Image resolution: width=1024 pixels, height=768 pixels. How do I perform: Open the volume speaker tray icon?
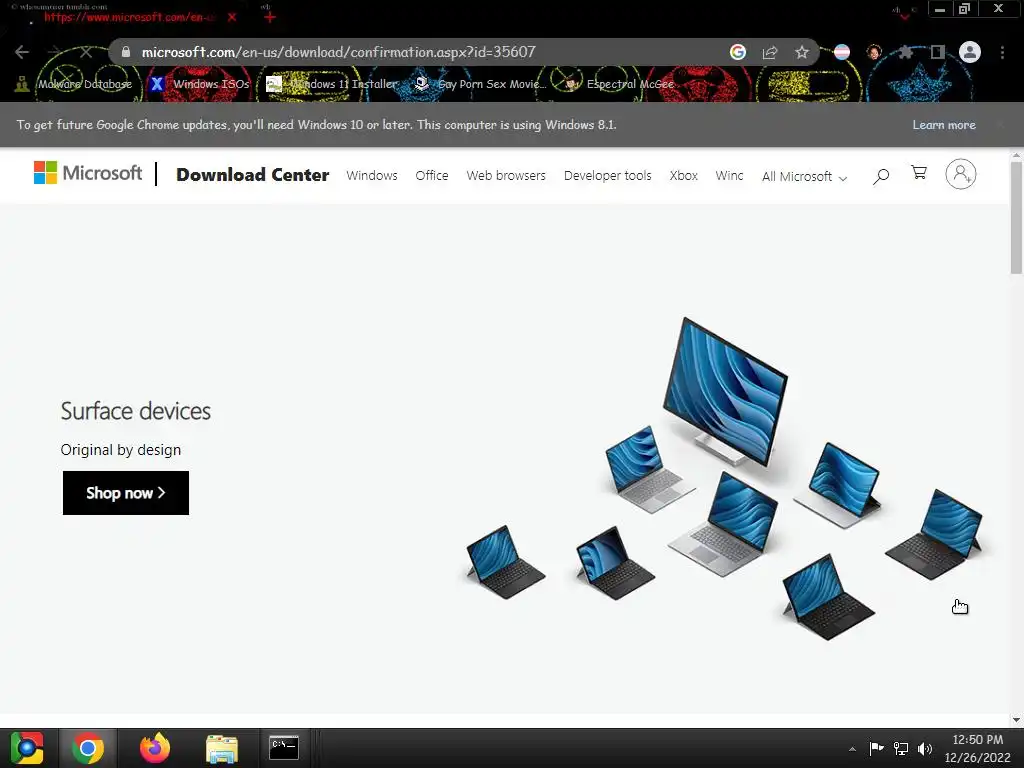click(925, 748)
